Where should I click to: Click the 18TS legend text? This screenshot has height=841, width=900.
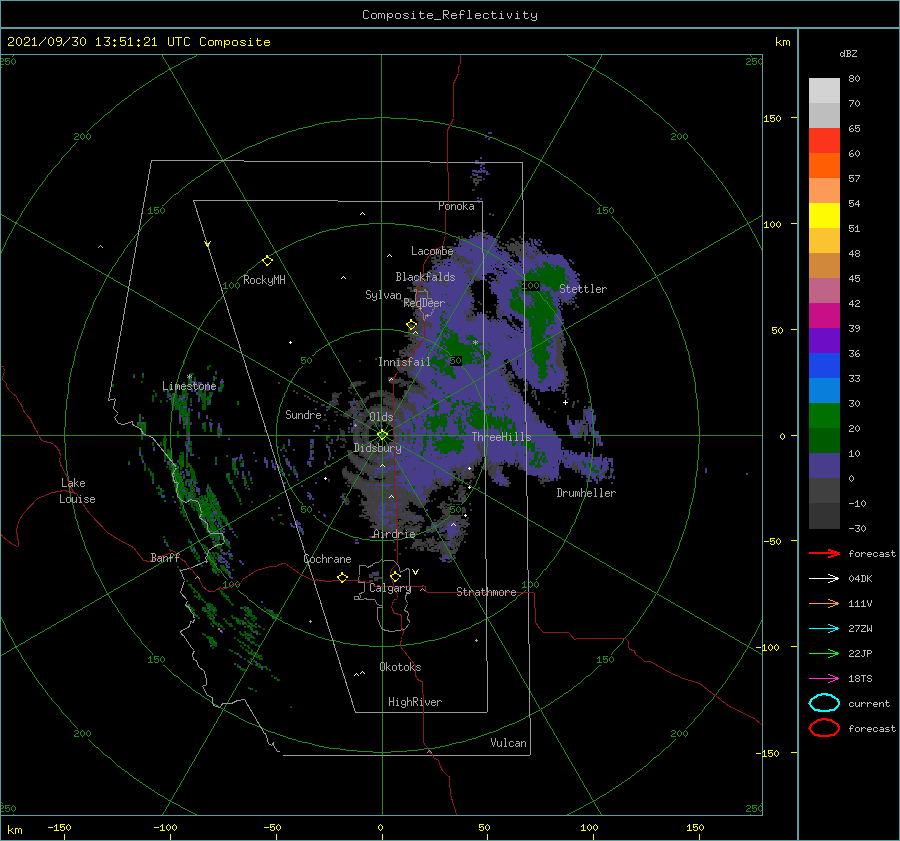pos(860,679)
